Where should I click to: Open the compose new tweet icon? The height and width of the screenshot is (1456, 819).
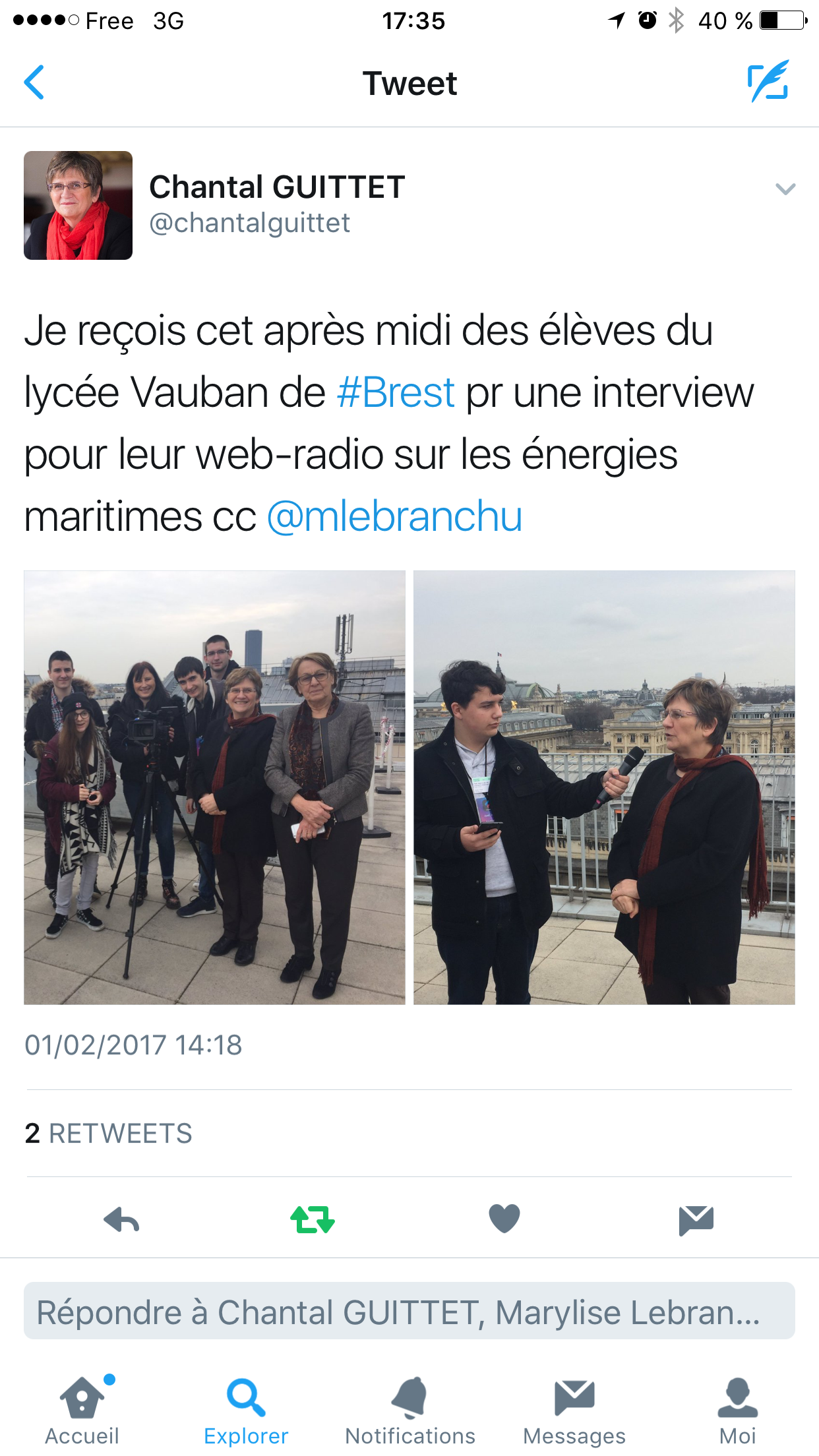pyautogui.click(x=768, y=81)
